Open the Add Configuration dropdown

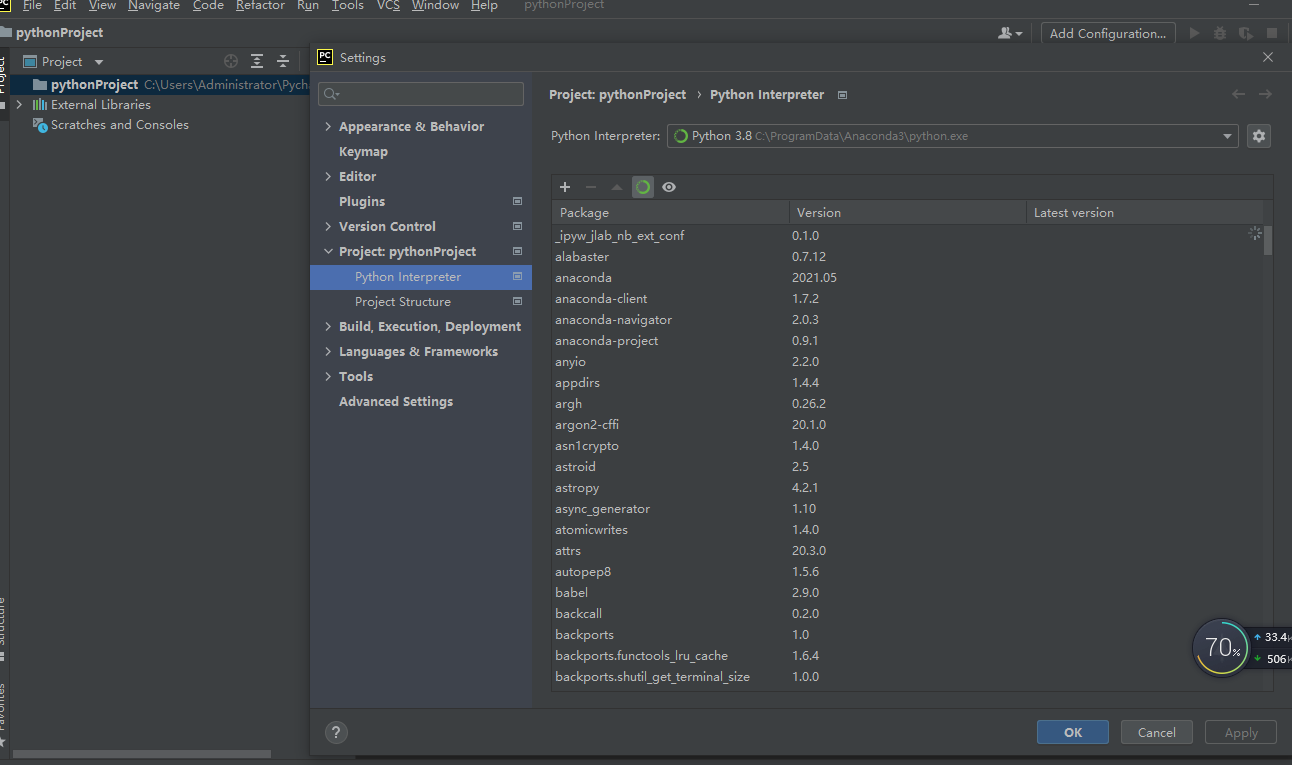(x=1107, y=33)
